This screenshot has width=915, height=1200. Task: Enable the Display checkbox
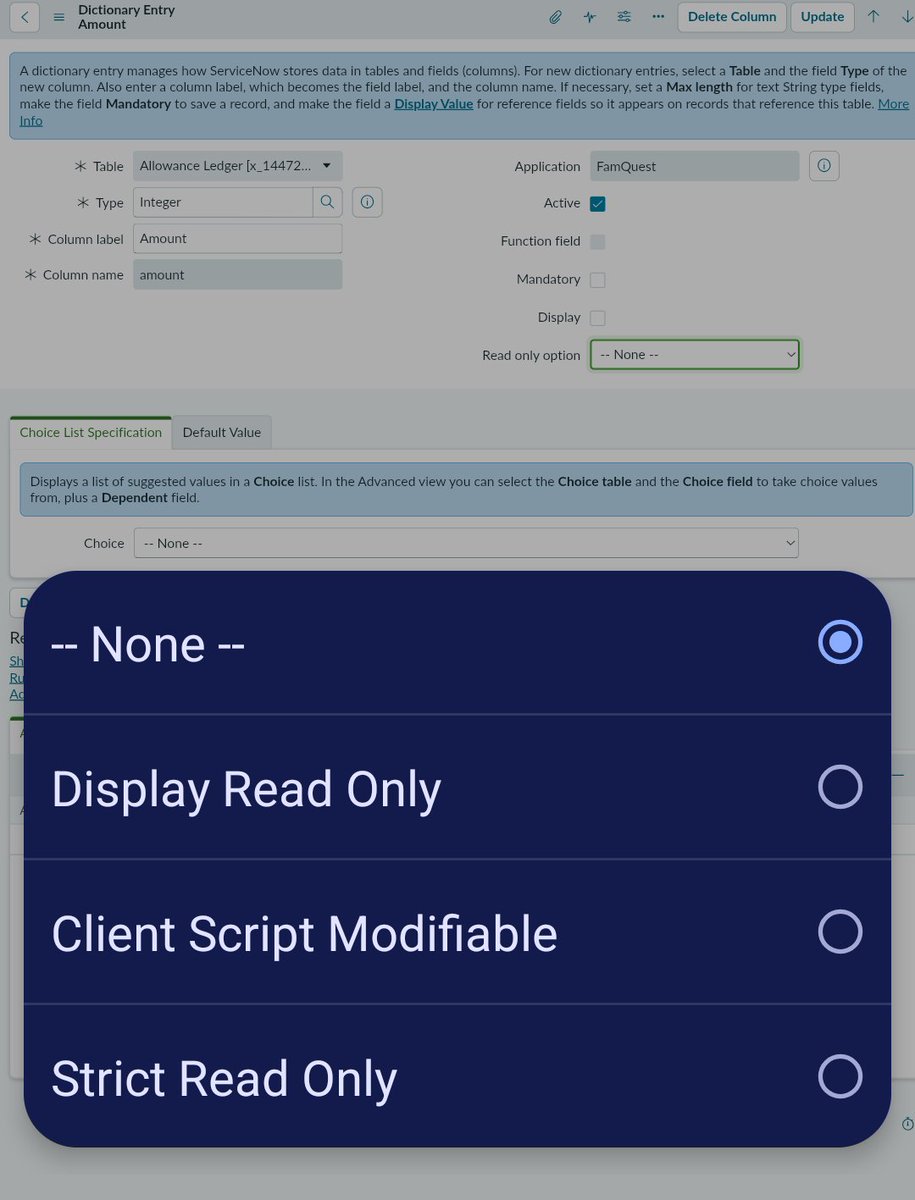point(598,318)
